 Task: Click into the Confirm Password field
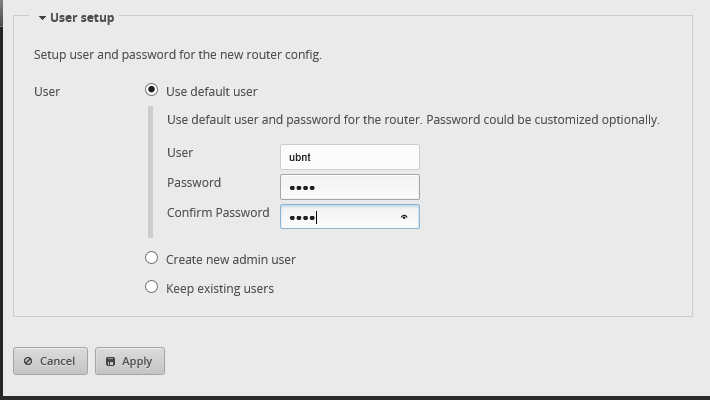340,217
